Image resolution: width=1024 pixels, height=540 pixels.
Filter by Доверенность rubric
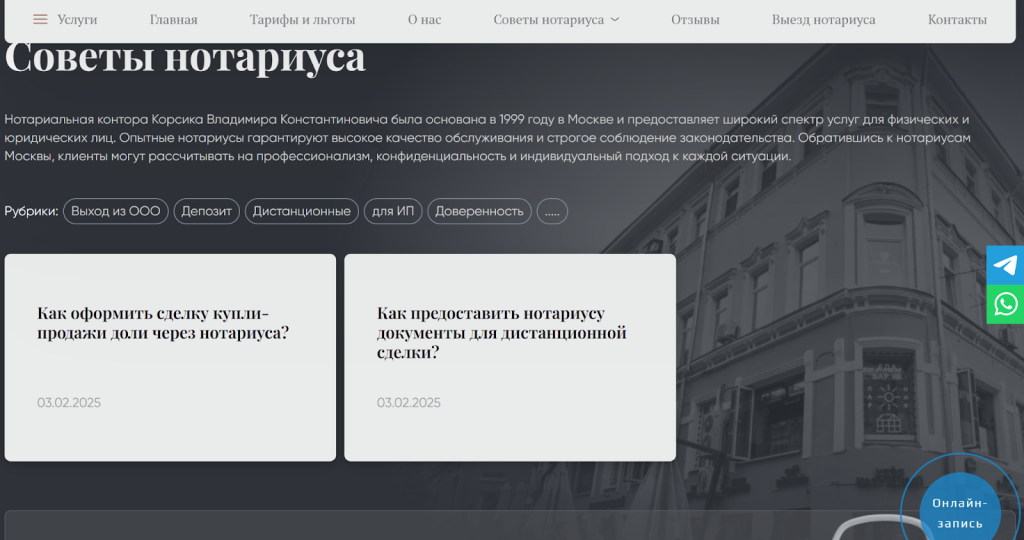pyautogui.click(x=479, y=211)
